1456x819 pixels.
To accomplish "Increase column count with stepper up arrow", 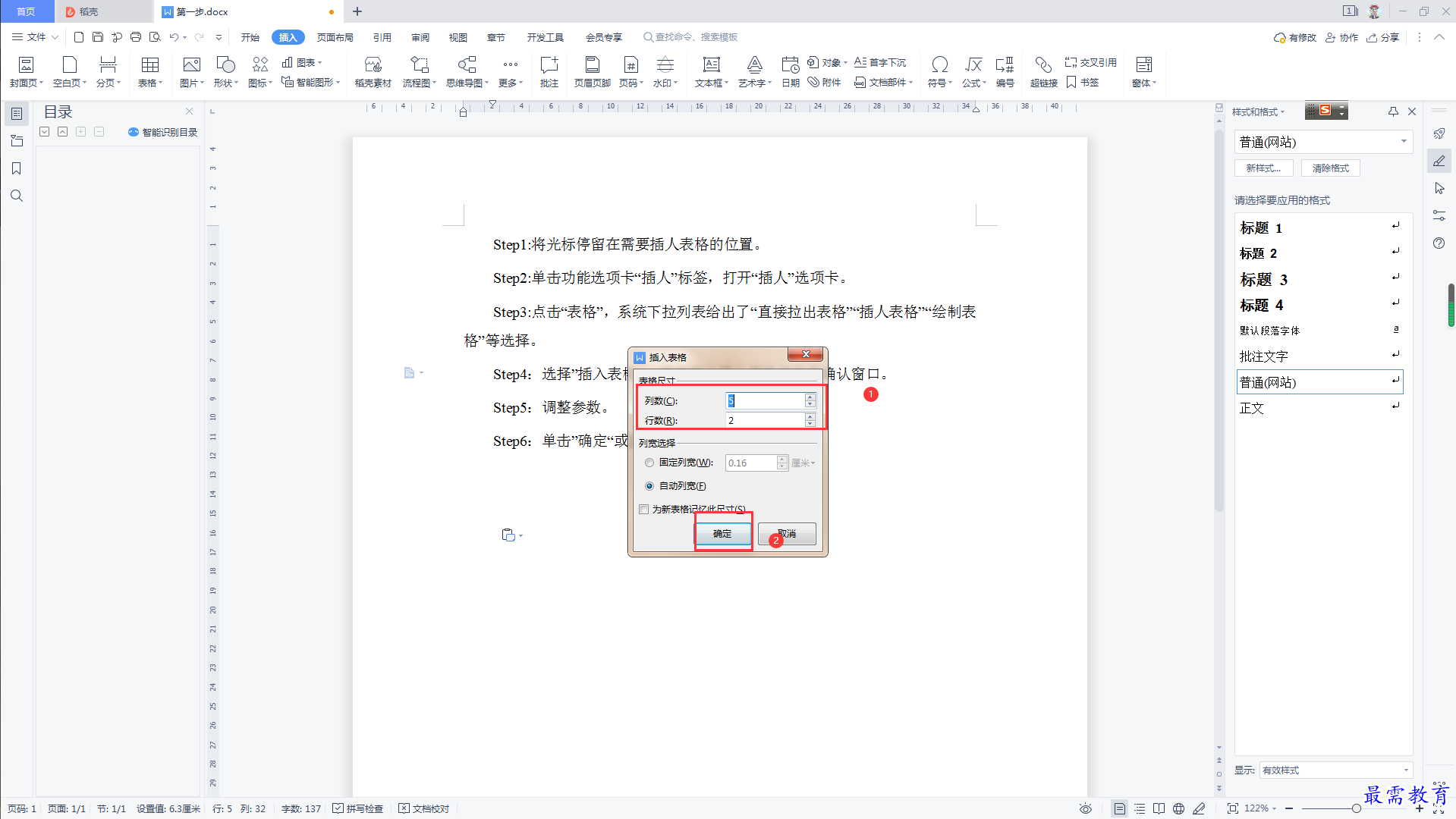I will (x=810, y=397).
